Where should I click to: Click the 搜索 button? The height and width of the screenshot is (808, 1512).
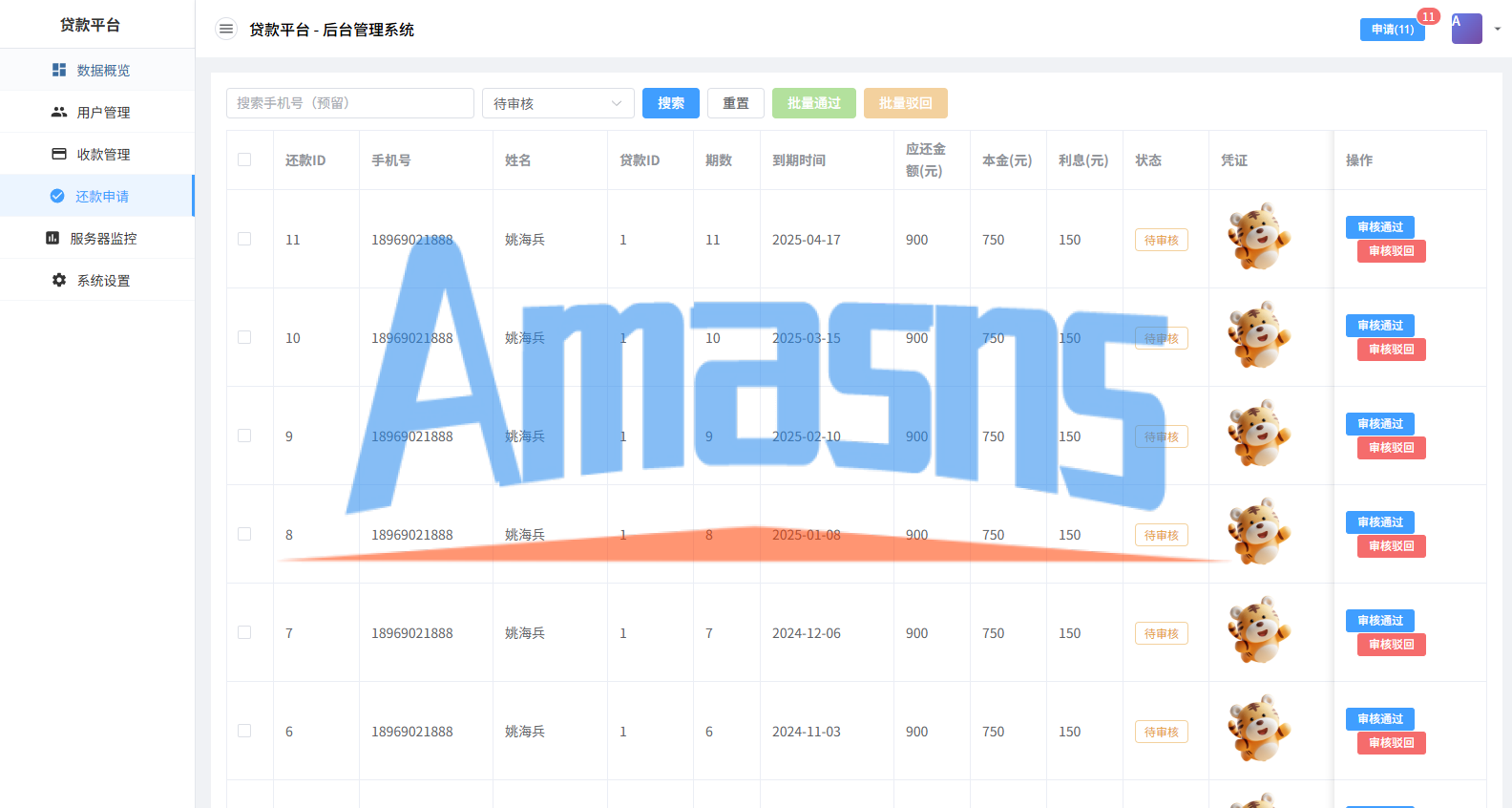(x=671, y=103)
